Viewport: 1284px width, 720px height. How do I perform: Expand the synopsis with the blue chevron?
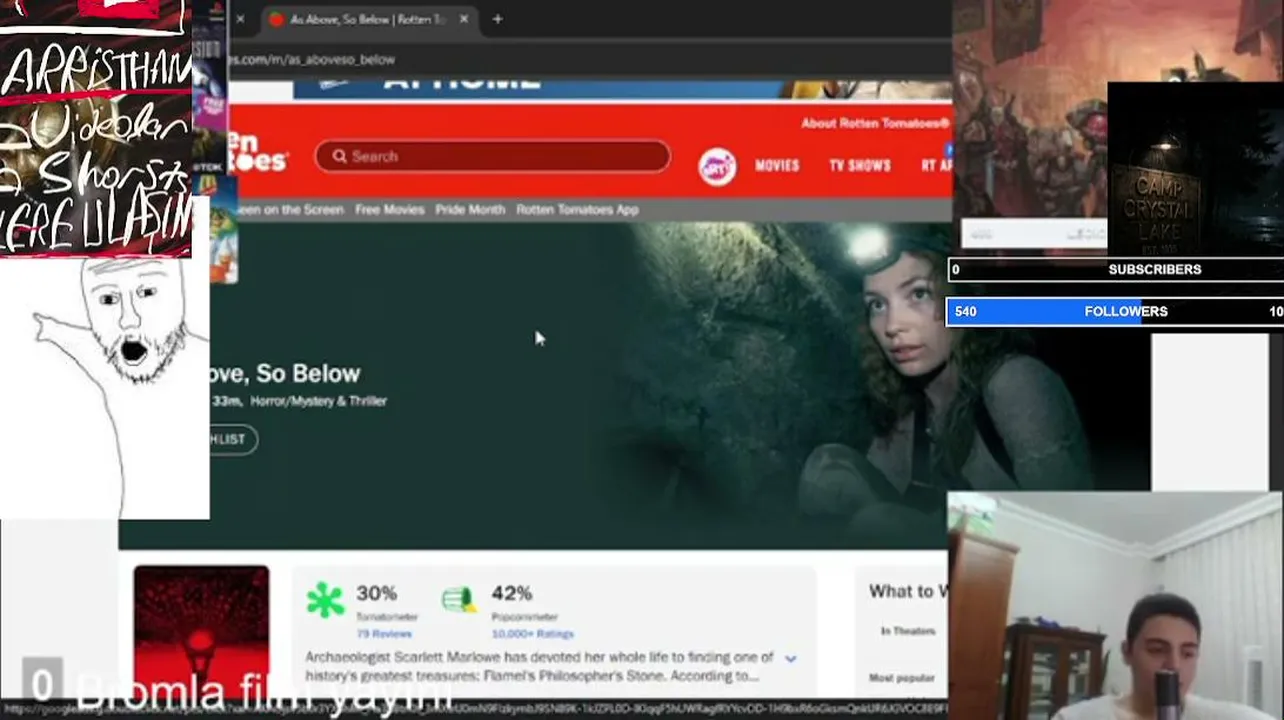coord(790,658)
